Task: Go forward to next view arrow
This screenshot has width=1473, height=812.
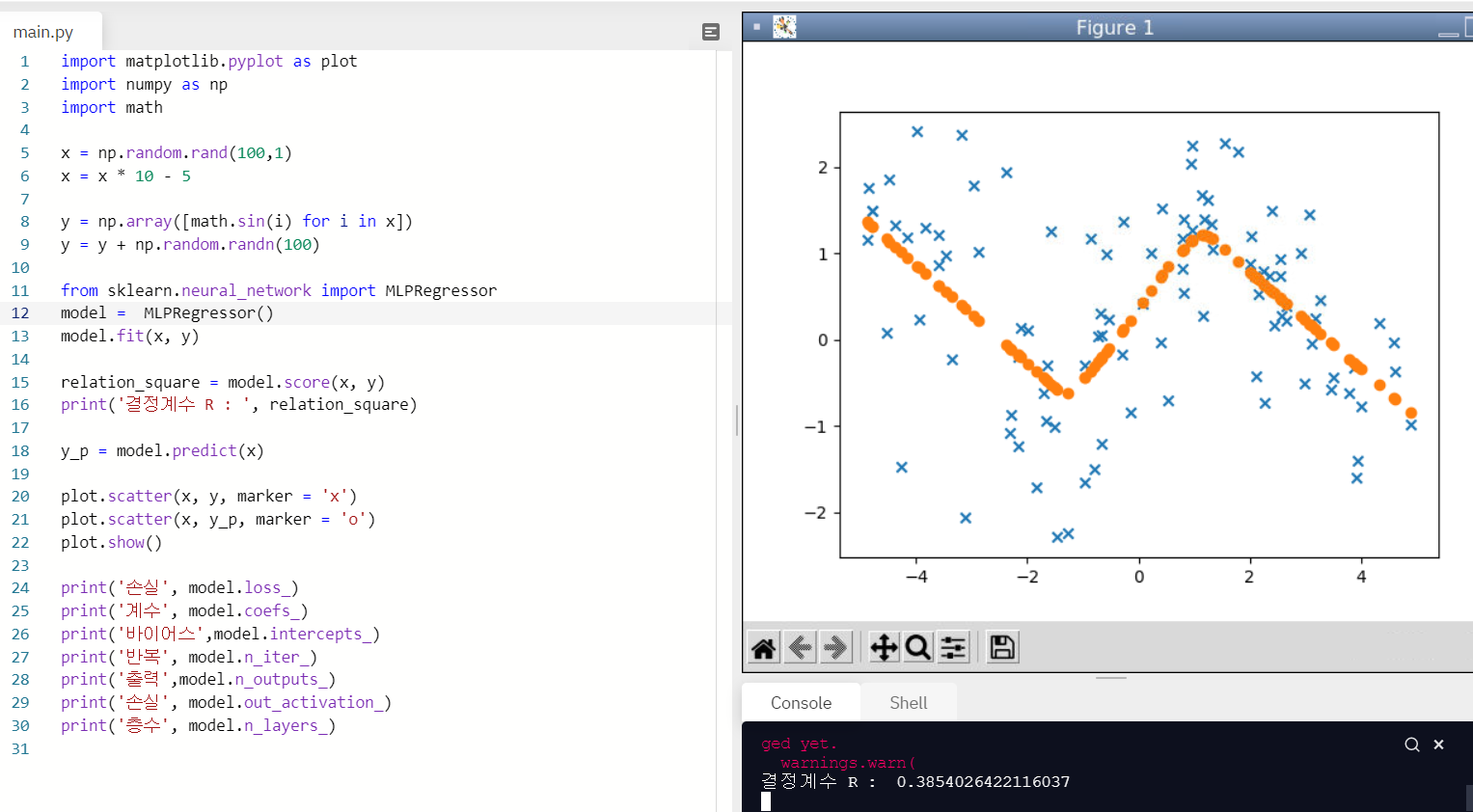Action: (836, 648)
